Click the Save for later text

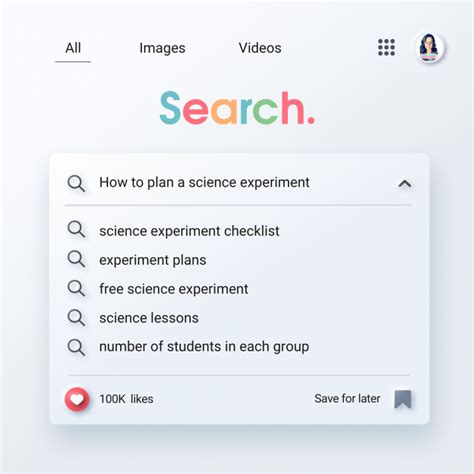pos(347,398)
